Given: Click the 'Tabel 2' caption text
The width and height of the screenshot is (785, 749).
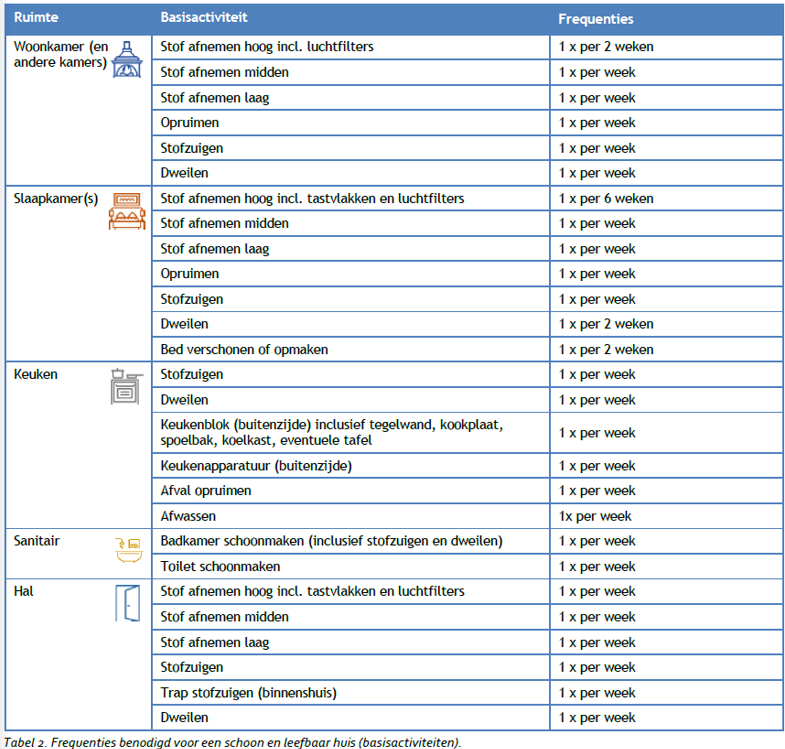Looking at the screenshot, I should pos(232,741).
